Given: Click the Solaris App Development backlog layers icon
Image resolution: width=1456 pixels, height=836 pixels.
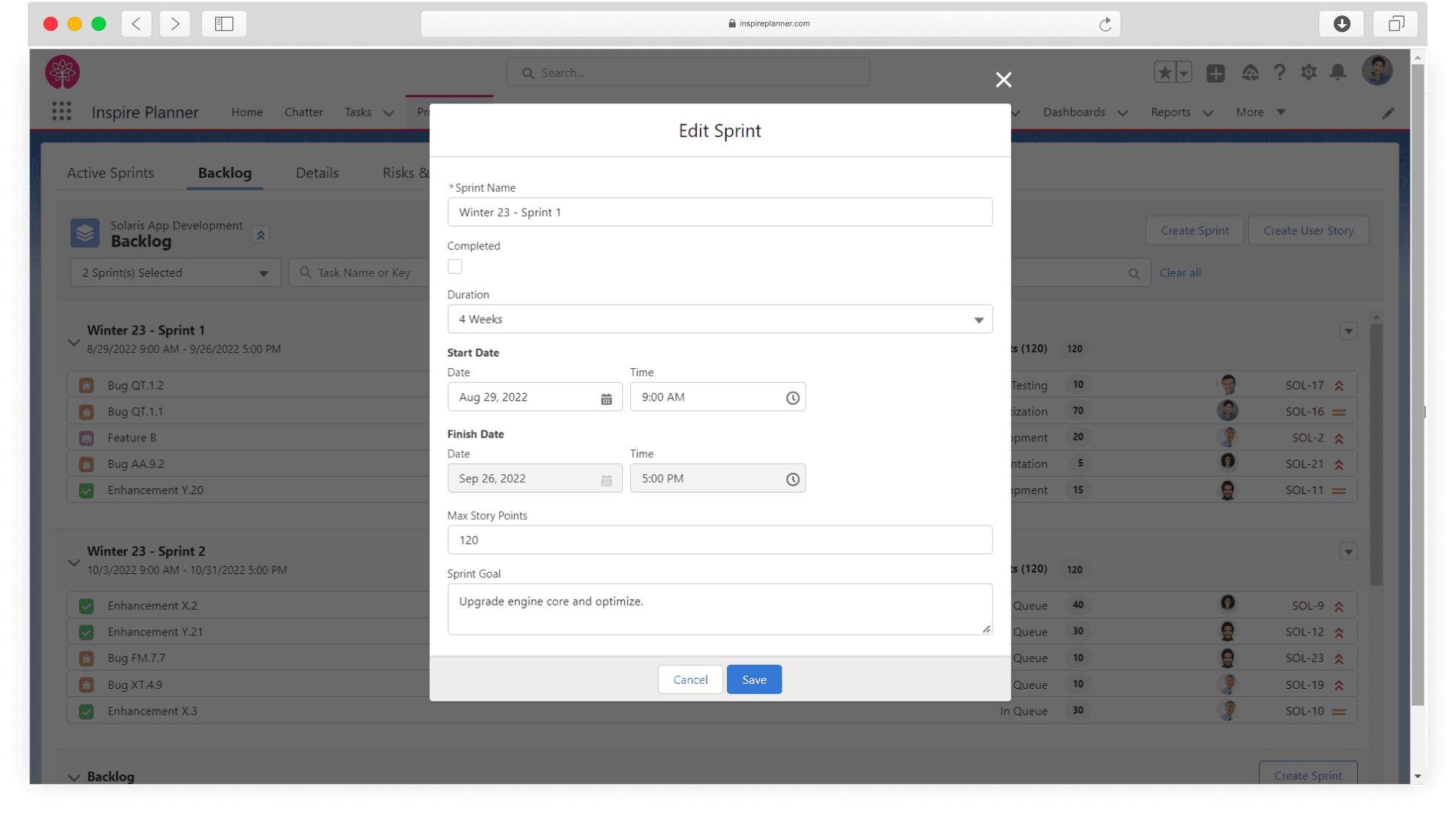Looking at the screenshot, I should coord(85,233).
